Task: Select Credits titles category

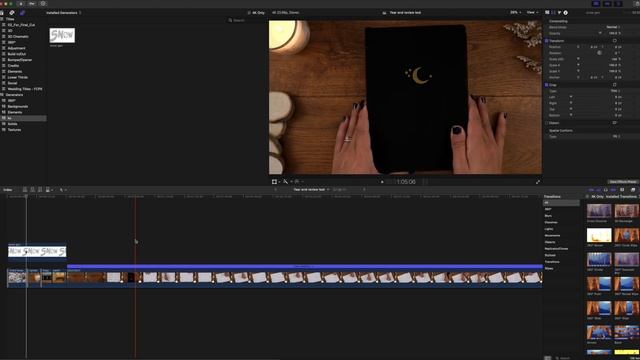Action: [13, 65]
